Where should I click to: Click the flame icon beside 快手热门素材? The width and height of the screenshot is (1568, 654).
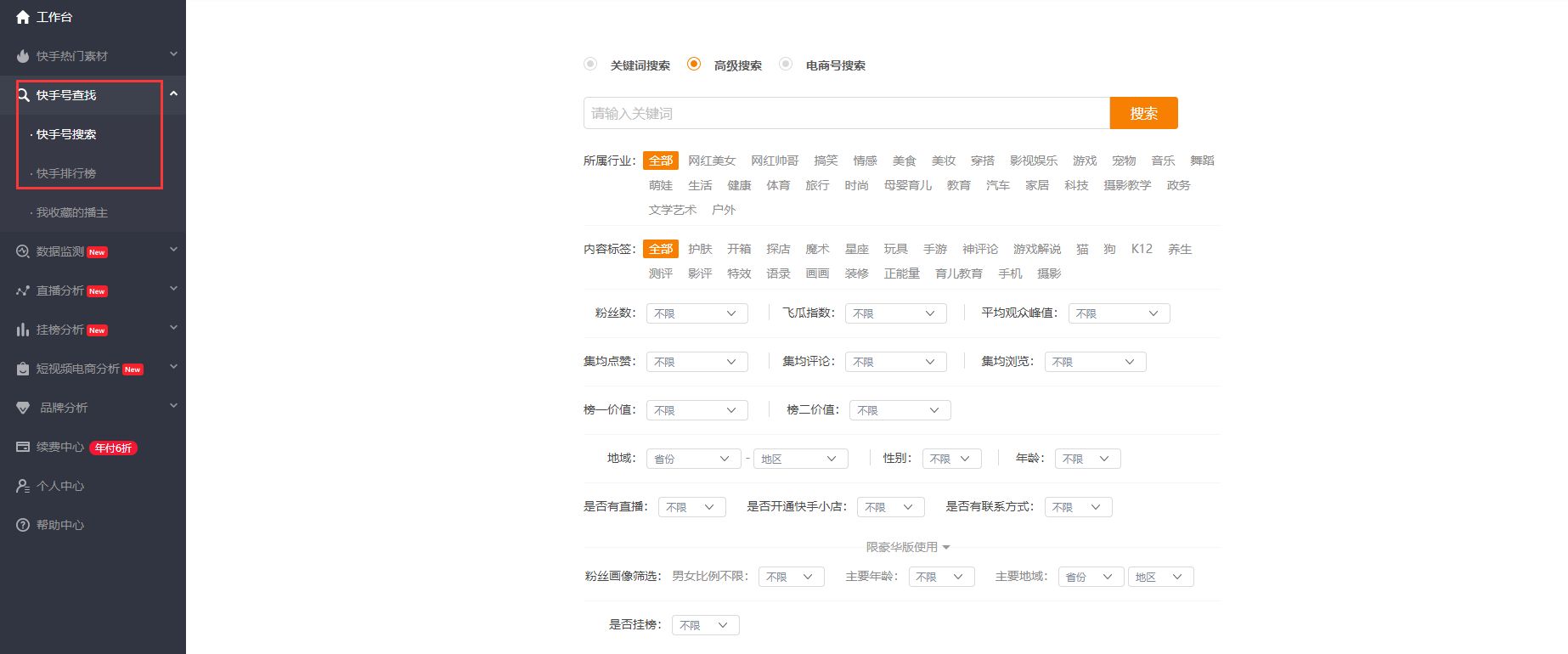23,56
